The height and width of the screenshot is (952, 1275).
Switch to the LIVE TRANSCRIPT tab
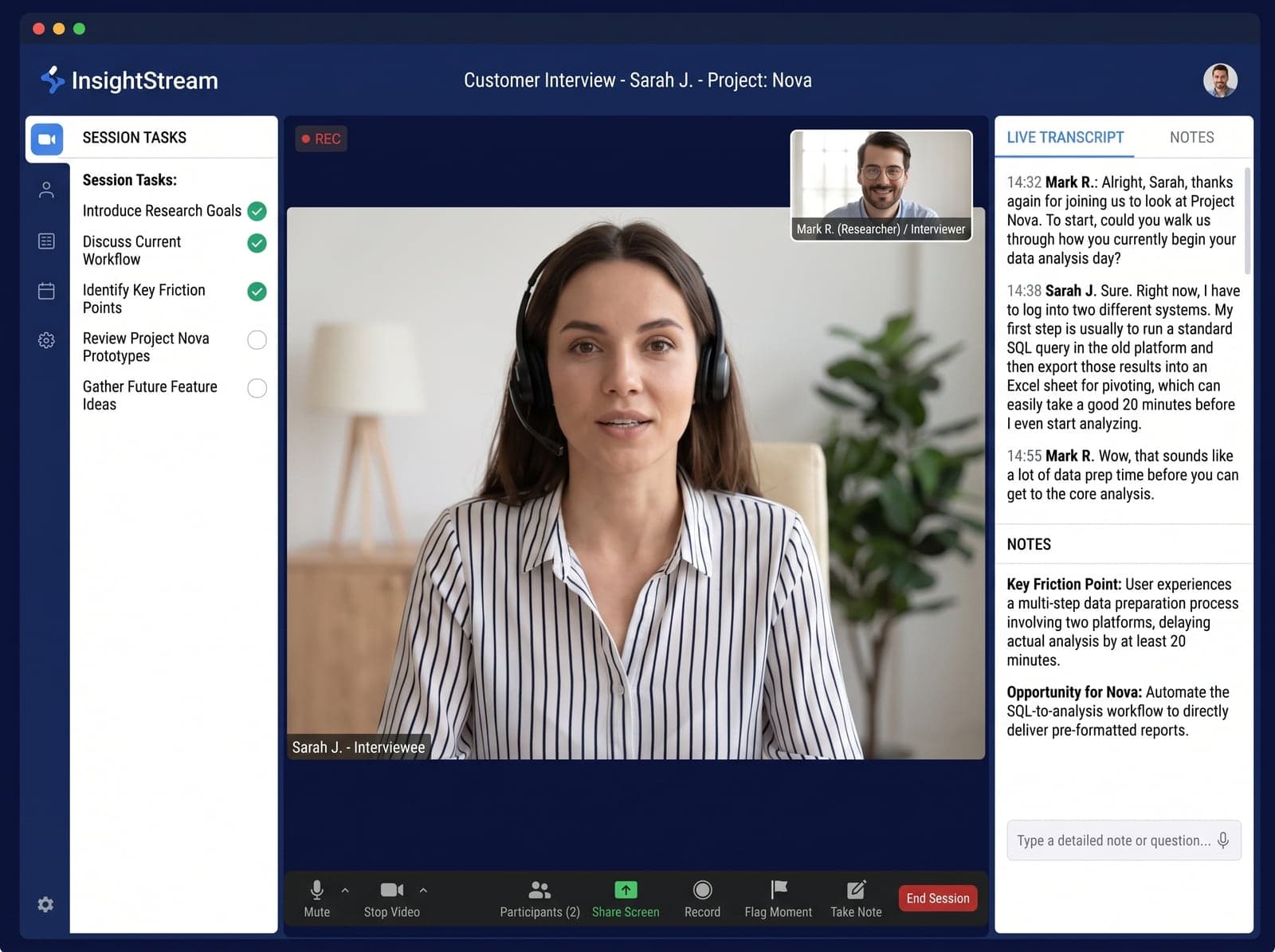click(x=1065, y=138)
